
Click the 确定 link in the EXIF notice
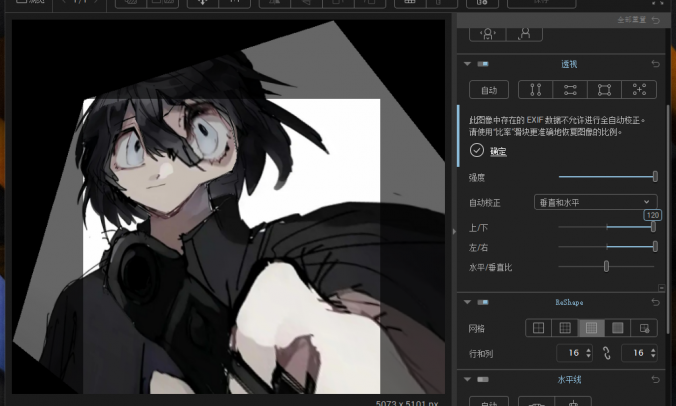498,151
